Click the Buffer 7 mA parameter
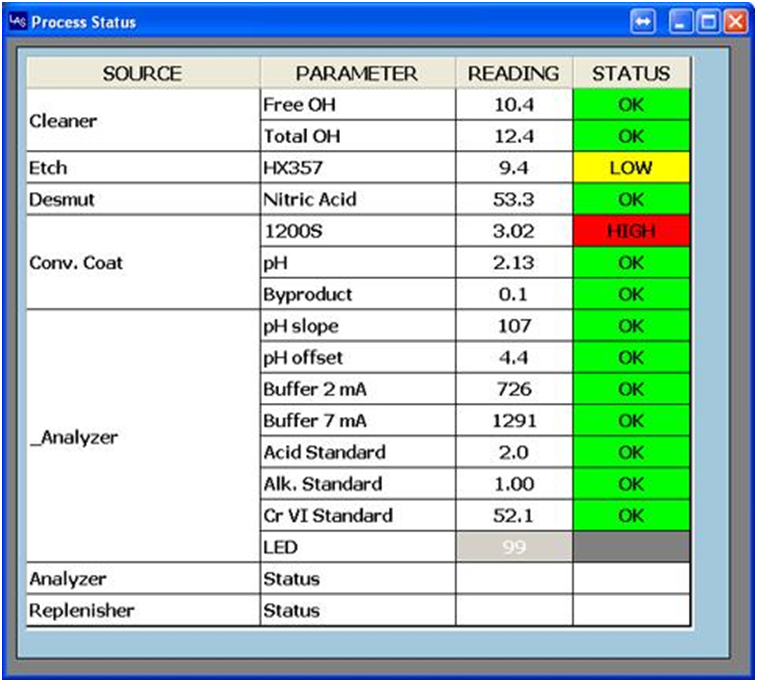Screen dimensions: 757x682 tap(358, 421)
